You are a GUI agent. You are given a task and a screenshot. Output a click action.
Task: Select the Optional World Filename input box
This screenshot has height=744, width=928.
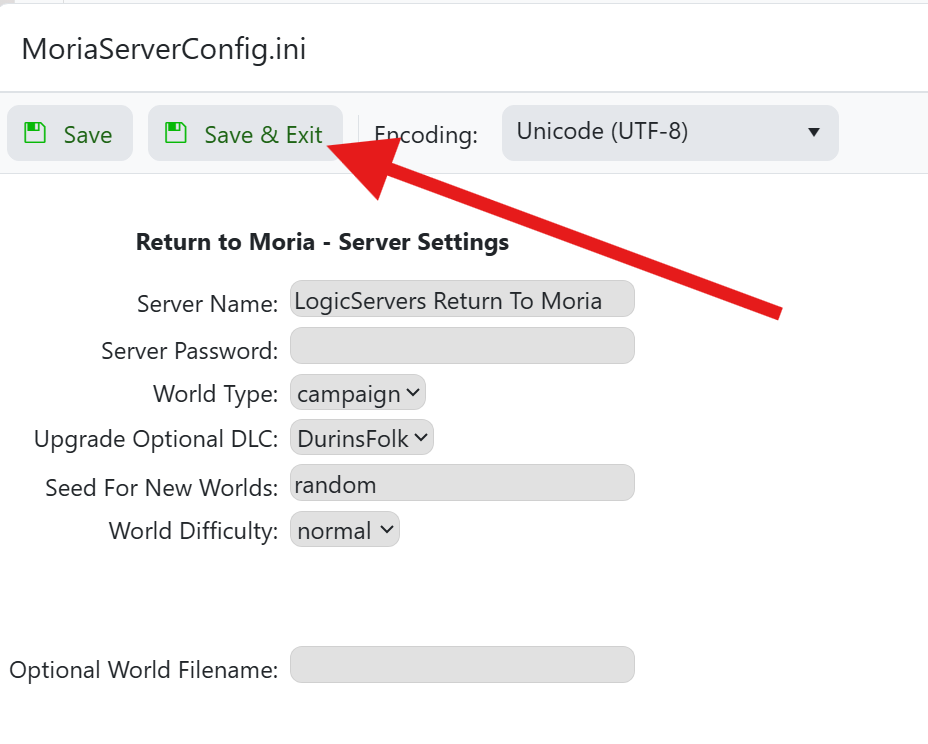462,665
